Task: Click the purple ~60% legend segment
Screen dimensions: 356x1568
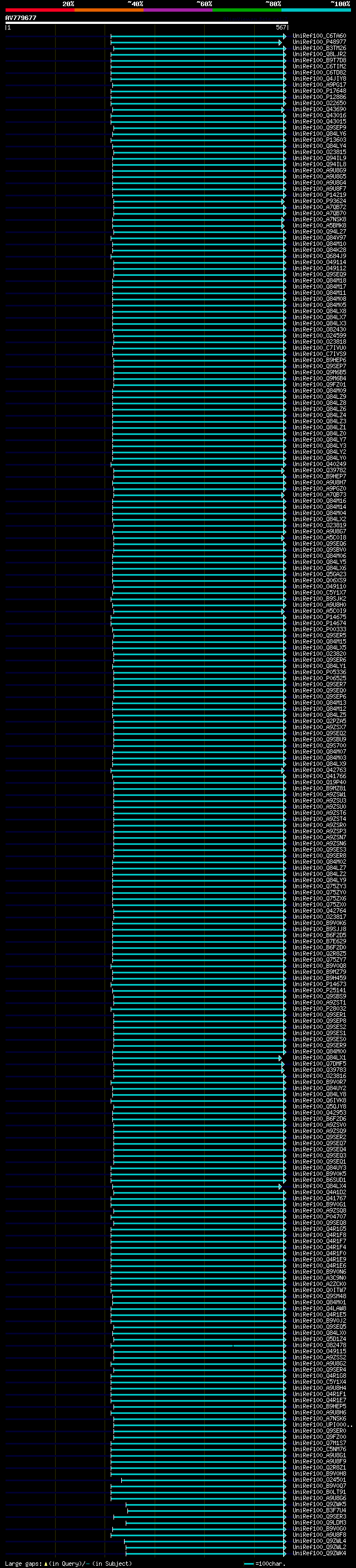Action: pyautogui.click(x=179, y=10)
